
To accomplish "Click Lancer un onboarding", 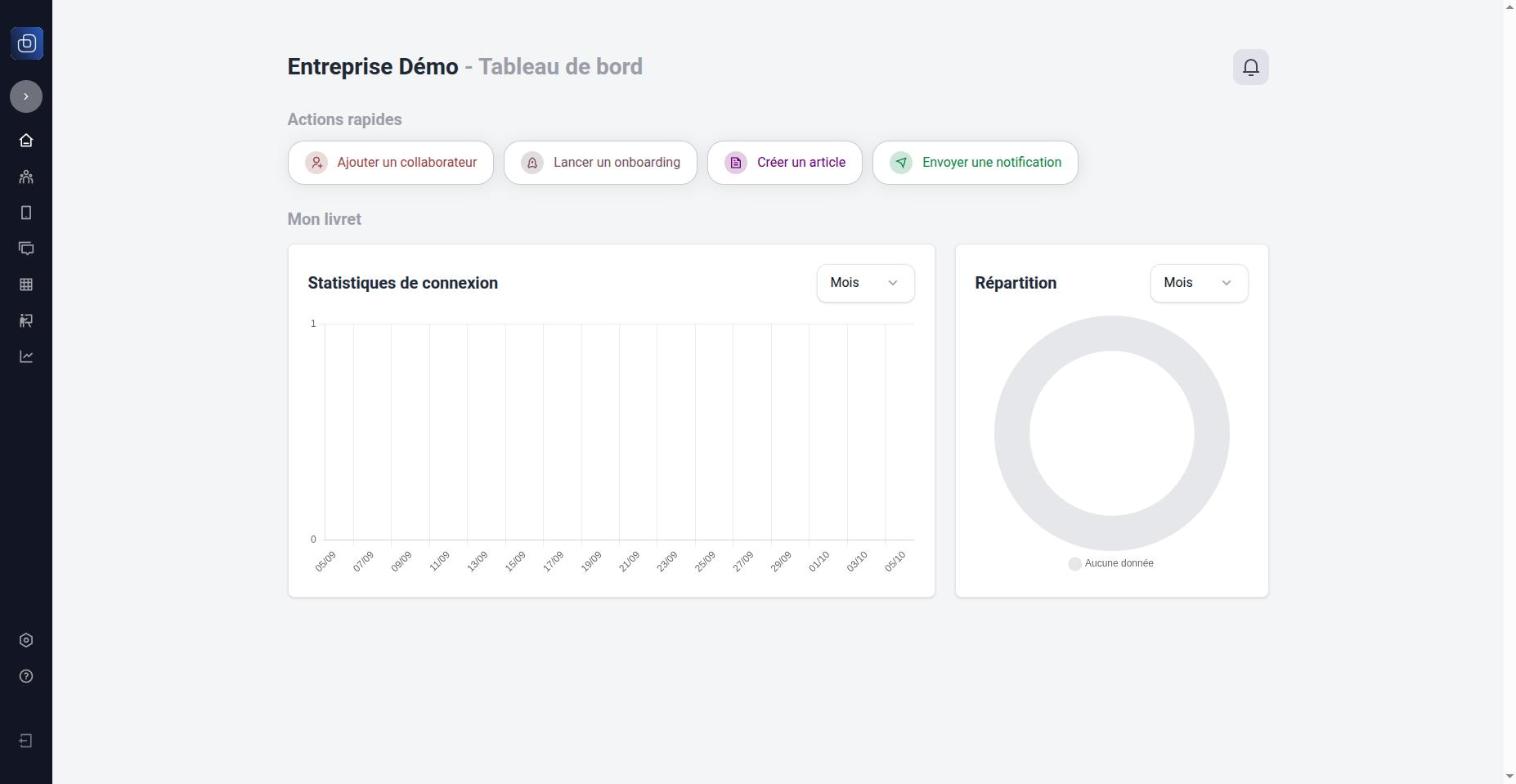I will 600,163.
